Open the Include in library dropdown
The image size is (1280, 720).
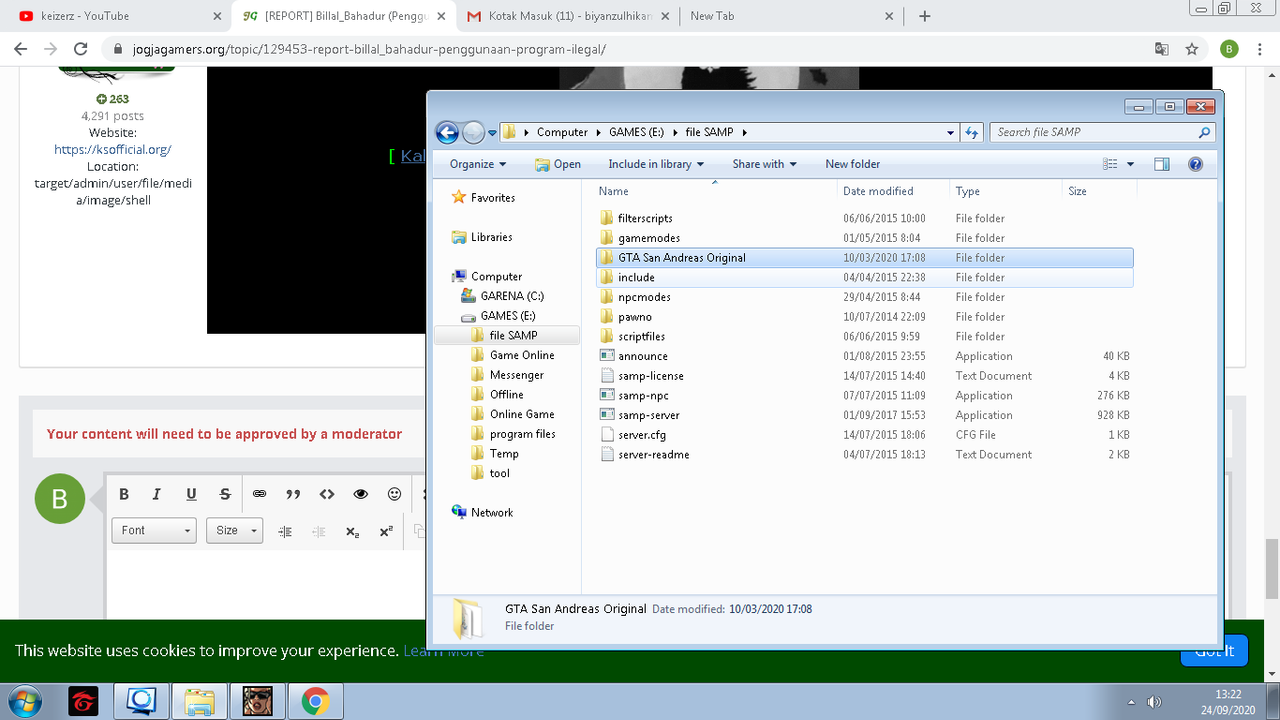(x=656, y=164)
